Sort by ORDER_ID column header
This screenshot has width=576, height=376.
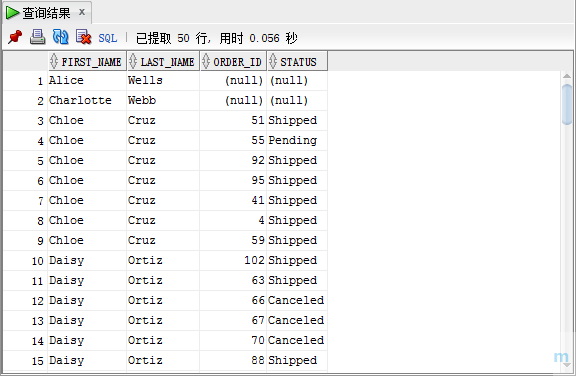pyautogui.click(x=233, y=61)
